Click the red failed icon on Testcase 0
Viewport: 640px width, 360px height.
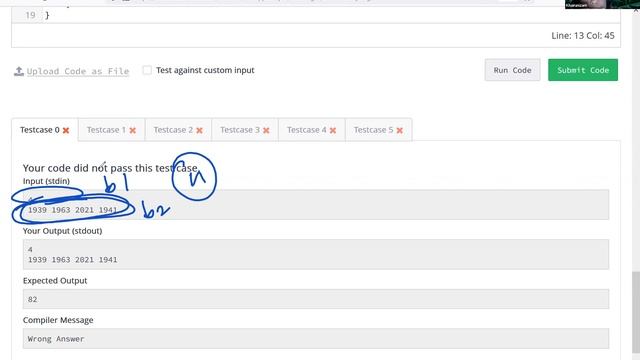[x=66, y=130]
